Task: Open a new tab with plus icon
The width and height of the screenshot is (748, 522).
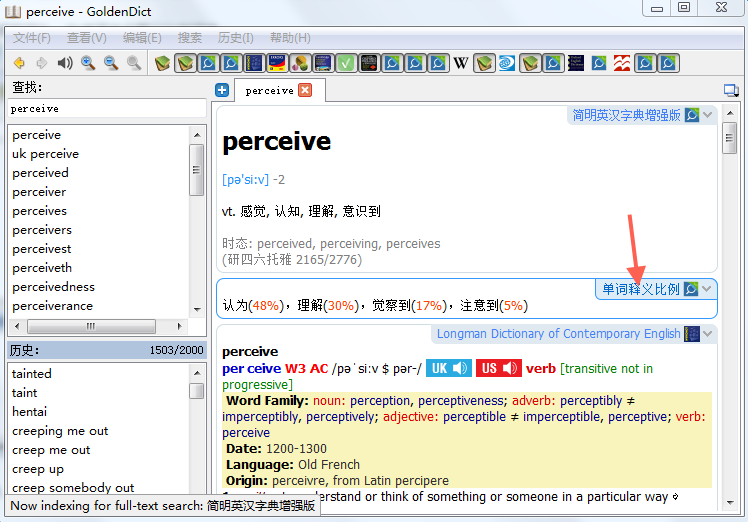Action: (x=222, y=90)
